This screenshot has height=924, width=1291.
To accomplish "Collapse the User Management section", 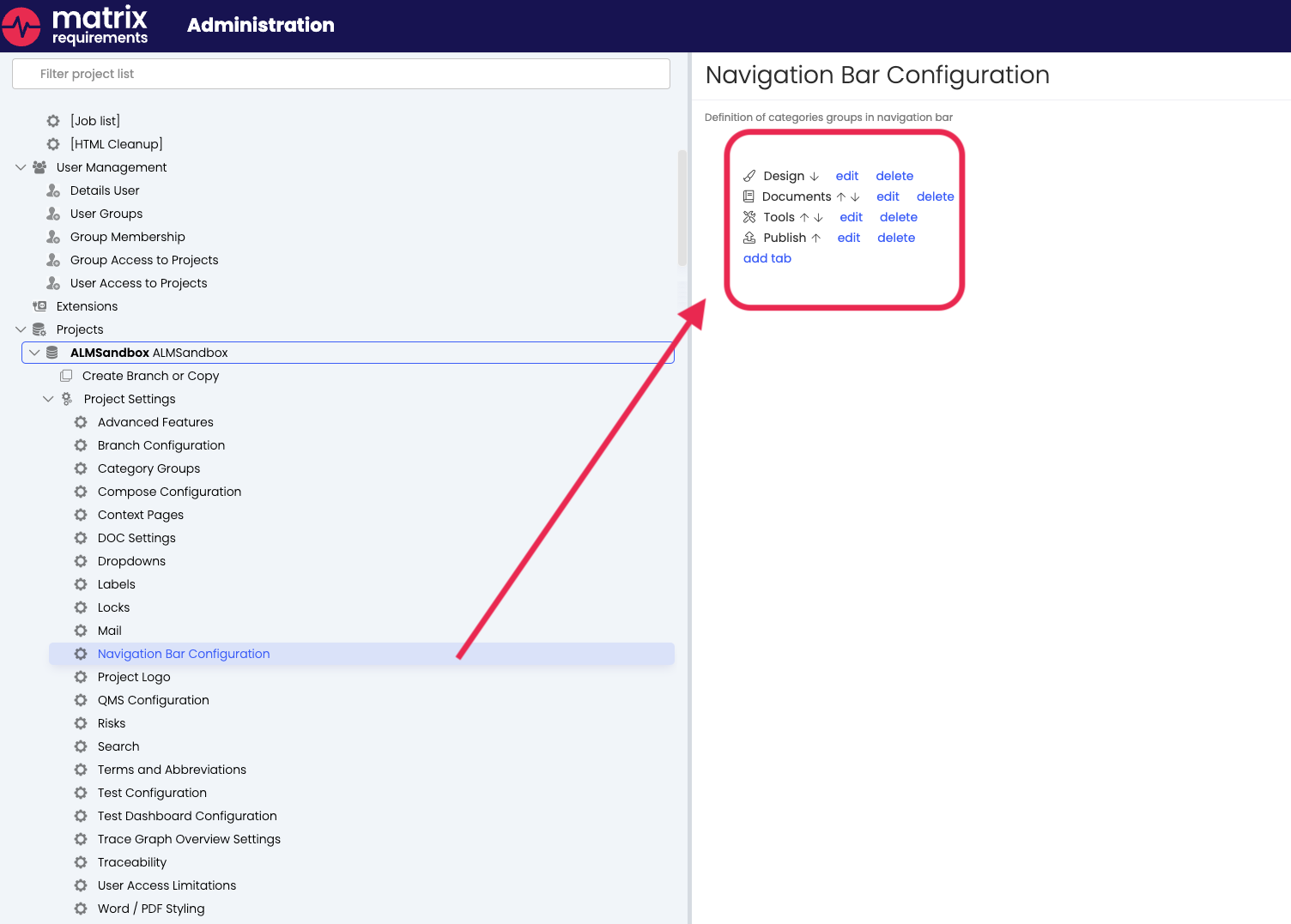I will 21,167.
